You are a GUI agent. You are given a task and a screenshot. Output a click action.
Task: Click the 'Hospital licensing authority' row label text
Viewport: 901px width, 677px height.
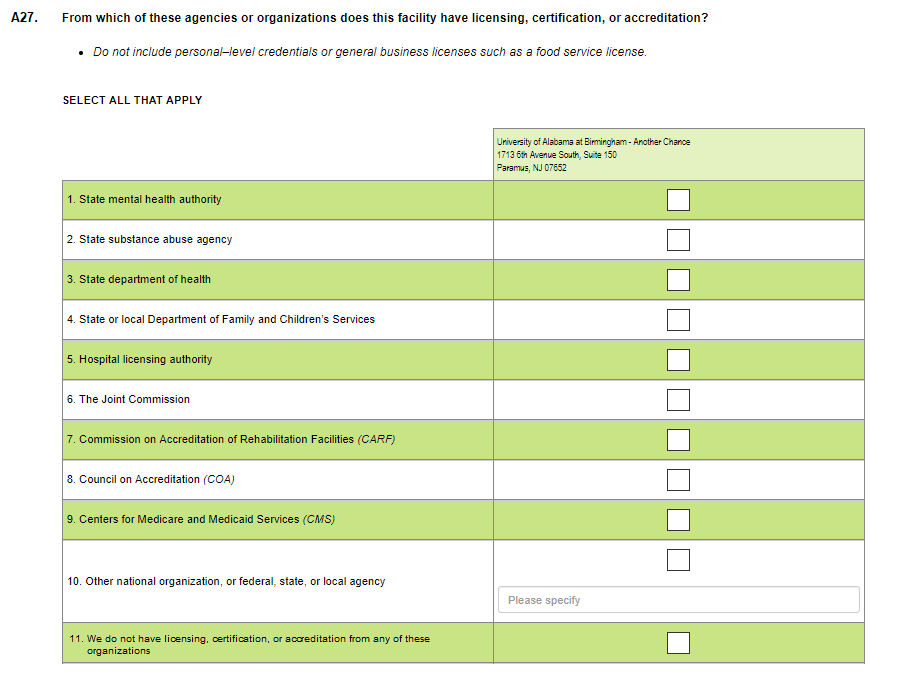(x=140, y=359)
